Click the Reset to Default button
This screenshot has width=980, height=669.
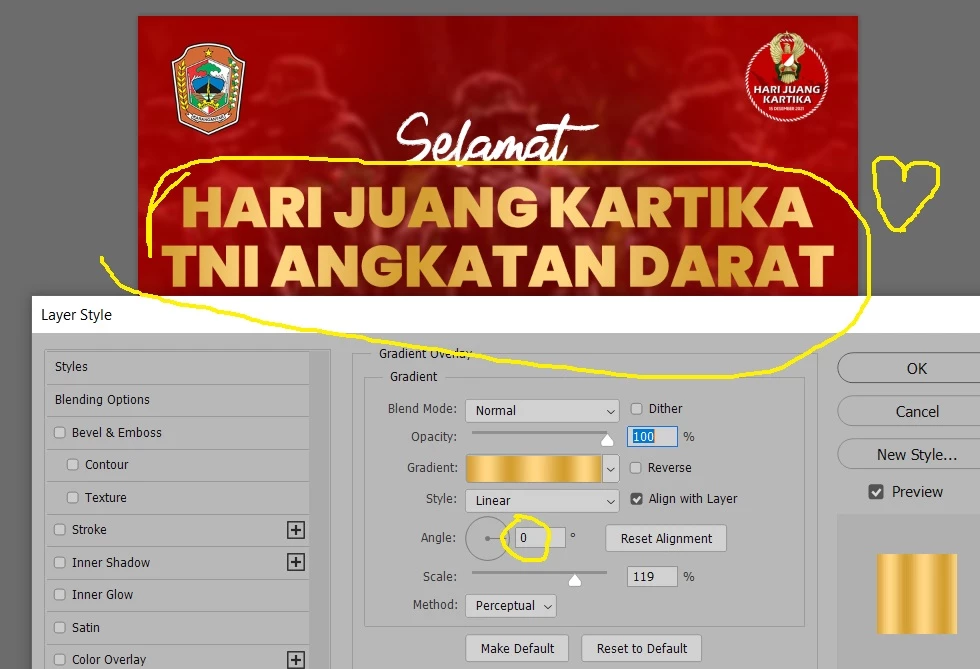coord(642,648)
